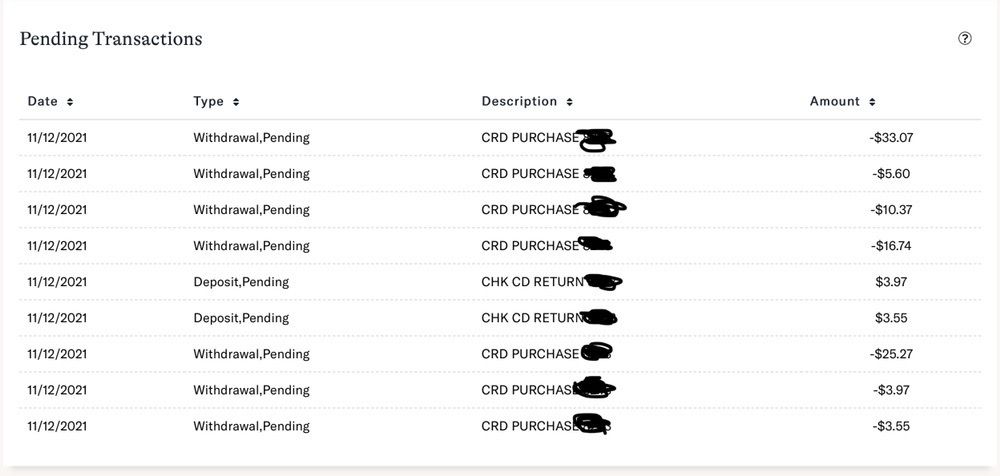
Task: Sort by the Type column arrows
Action: coord(236,102)
